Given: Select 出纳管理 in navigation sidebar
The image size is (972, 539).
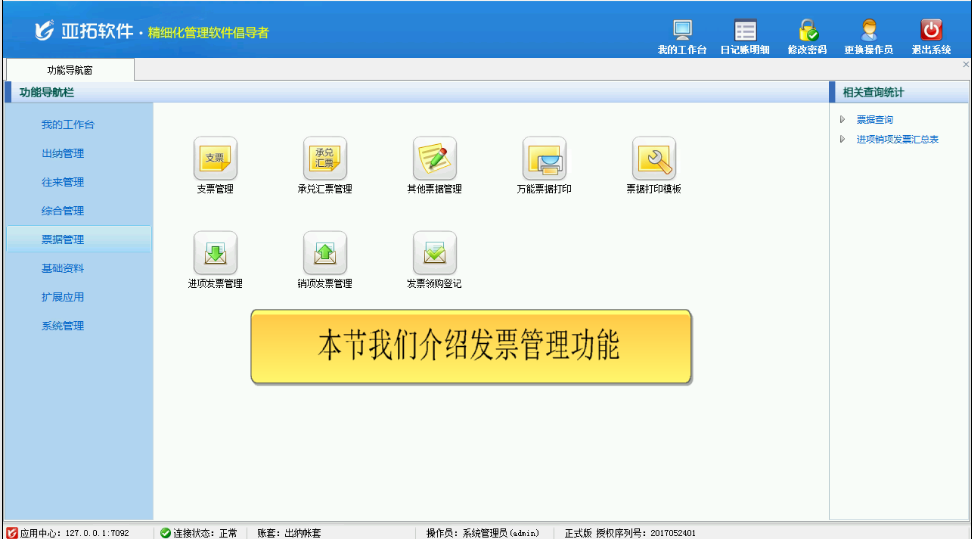Looking at the screenshot, I should 62,154.
